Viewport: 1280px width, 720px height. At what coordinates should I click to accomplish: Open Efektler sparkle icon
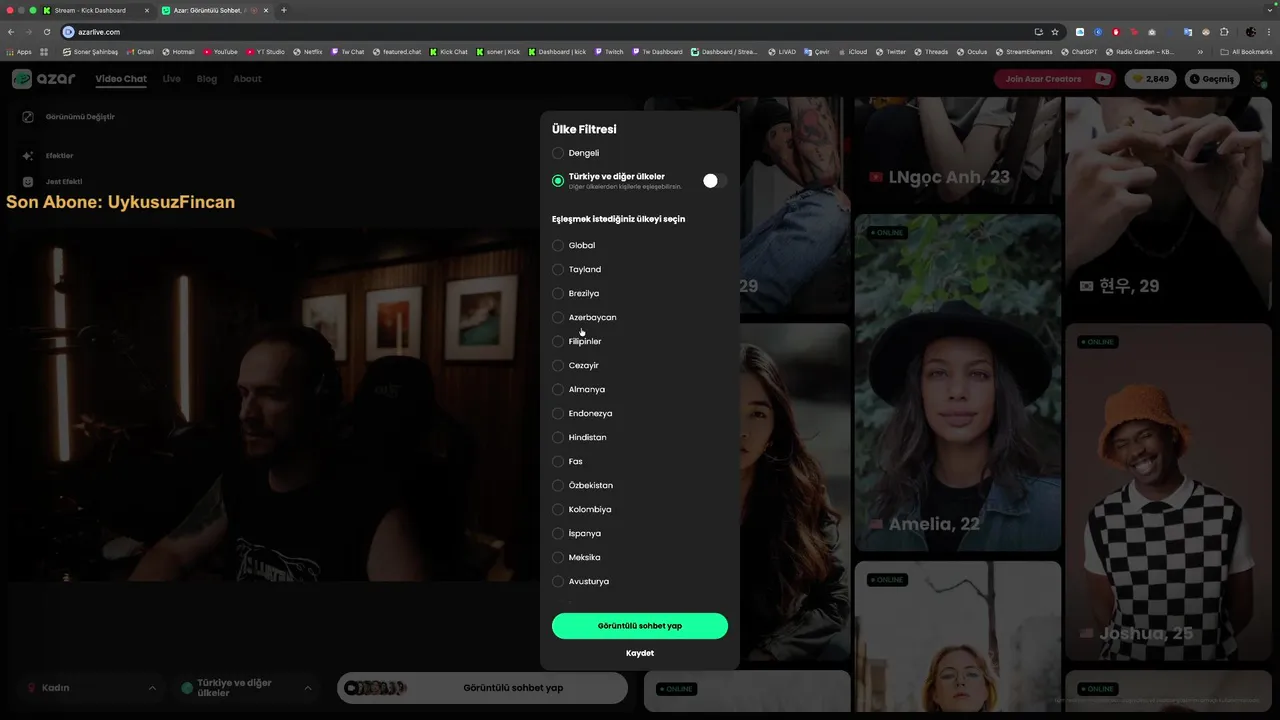[x=28, y=156]
